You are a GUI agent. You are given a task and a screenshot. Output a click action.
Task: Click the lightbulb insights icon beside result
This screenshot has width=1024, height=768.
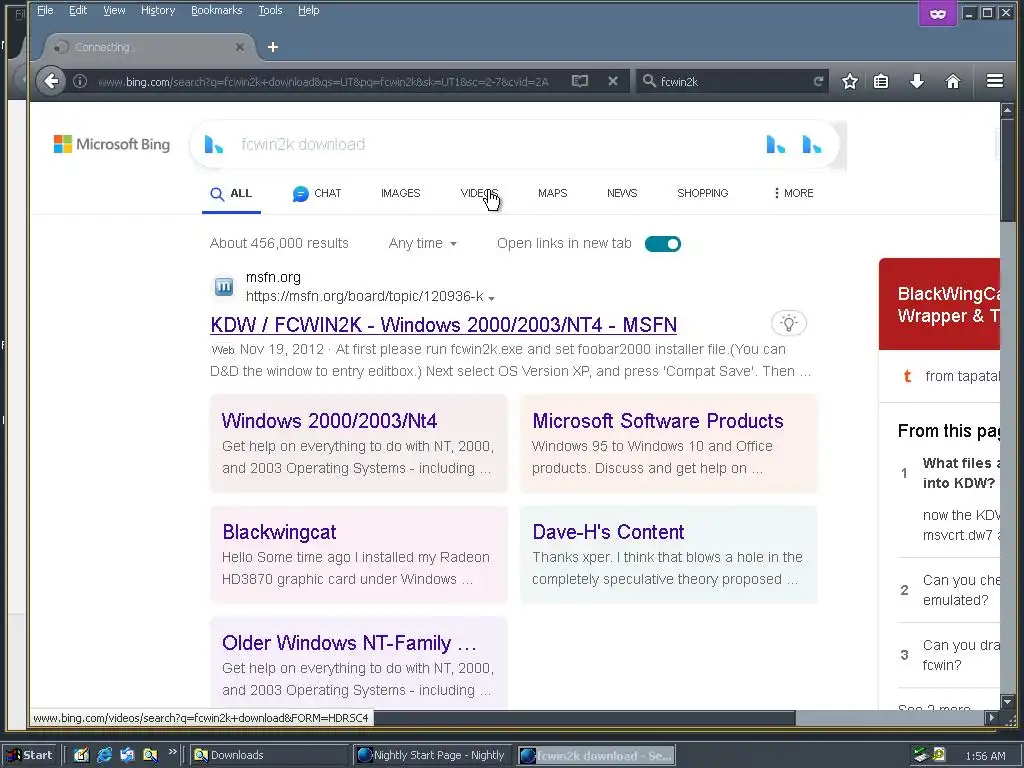(789, 323)
